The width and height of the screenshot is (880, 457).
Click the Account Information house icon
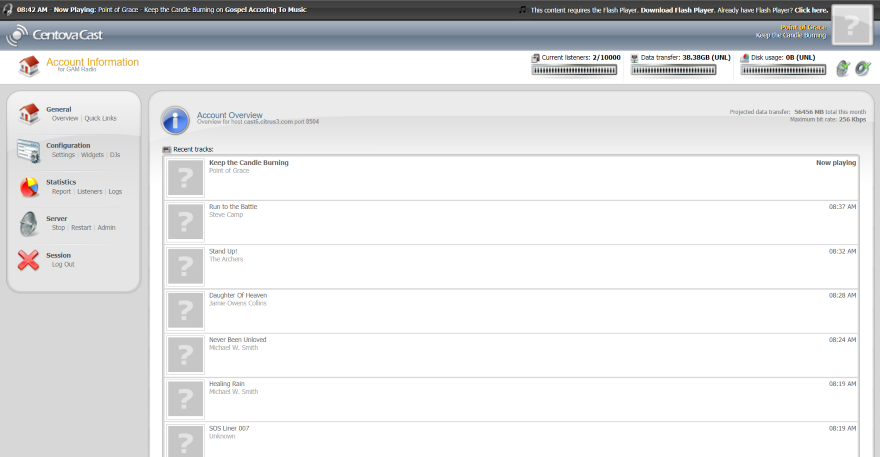(x=29, y=66)
